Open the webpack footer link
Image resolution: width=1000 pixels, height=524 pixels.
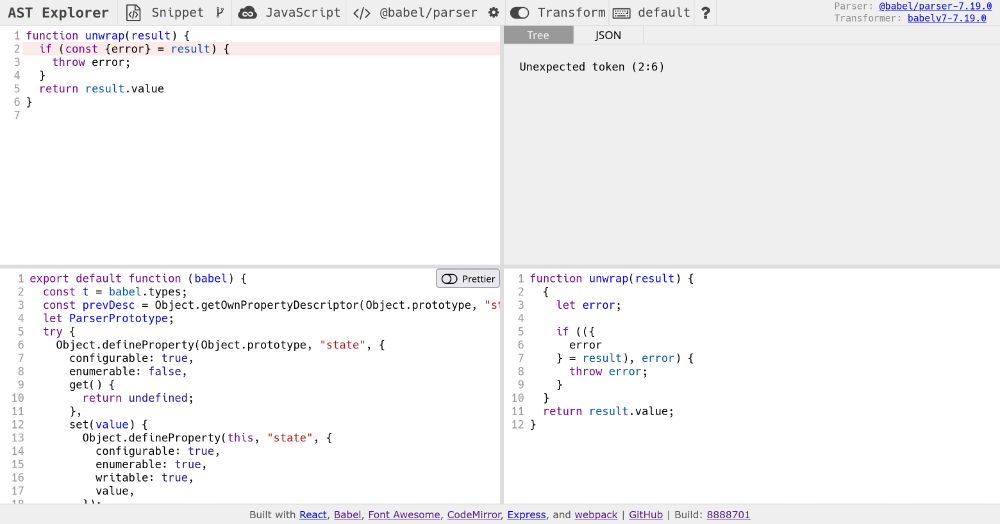pos(596,514)
